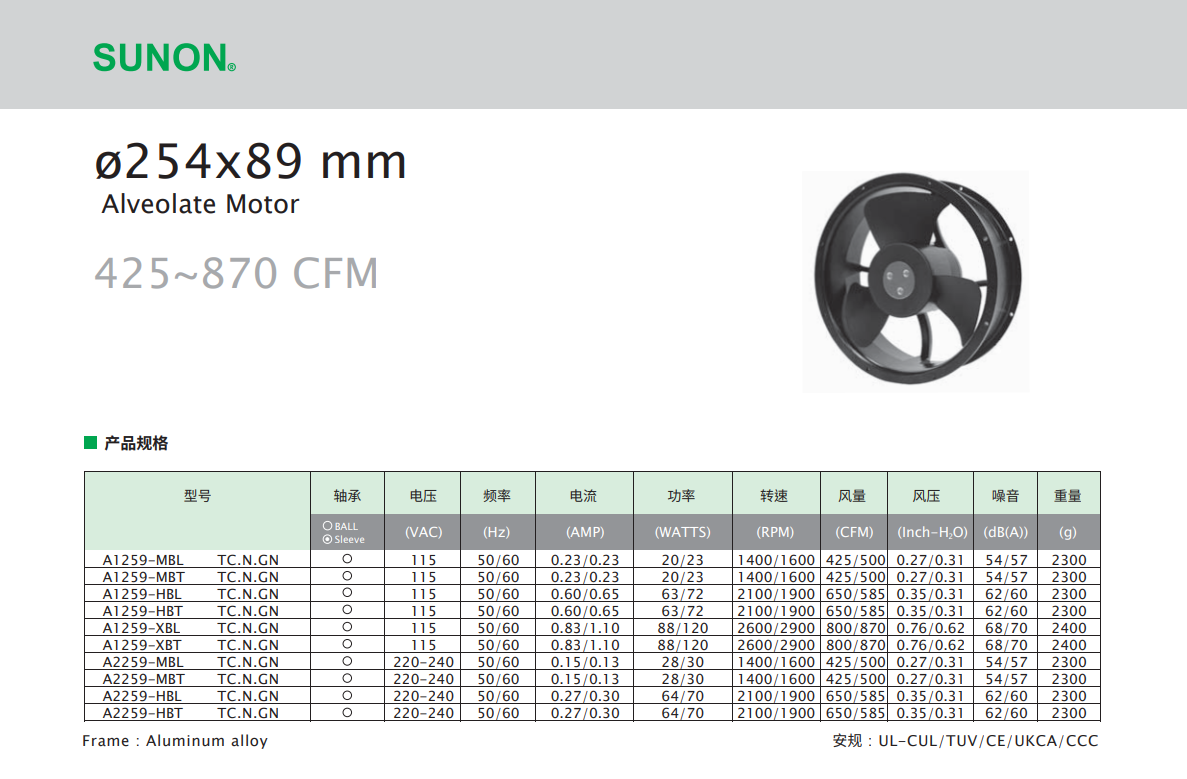
Task: Click the 64/70 power value for A2259-HBL
Action: click(683, 696)
